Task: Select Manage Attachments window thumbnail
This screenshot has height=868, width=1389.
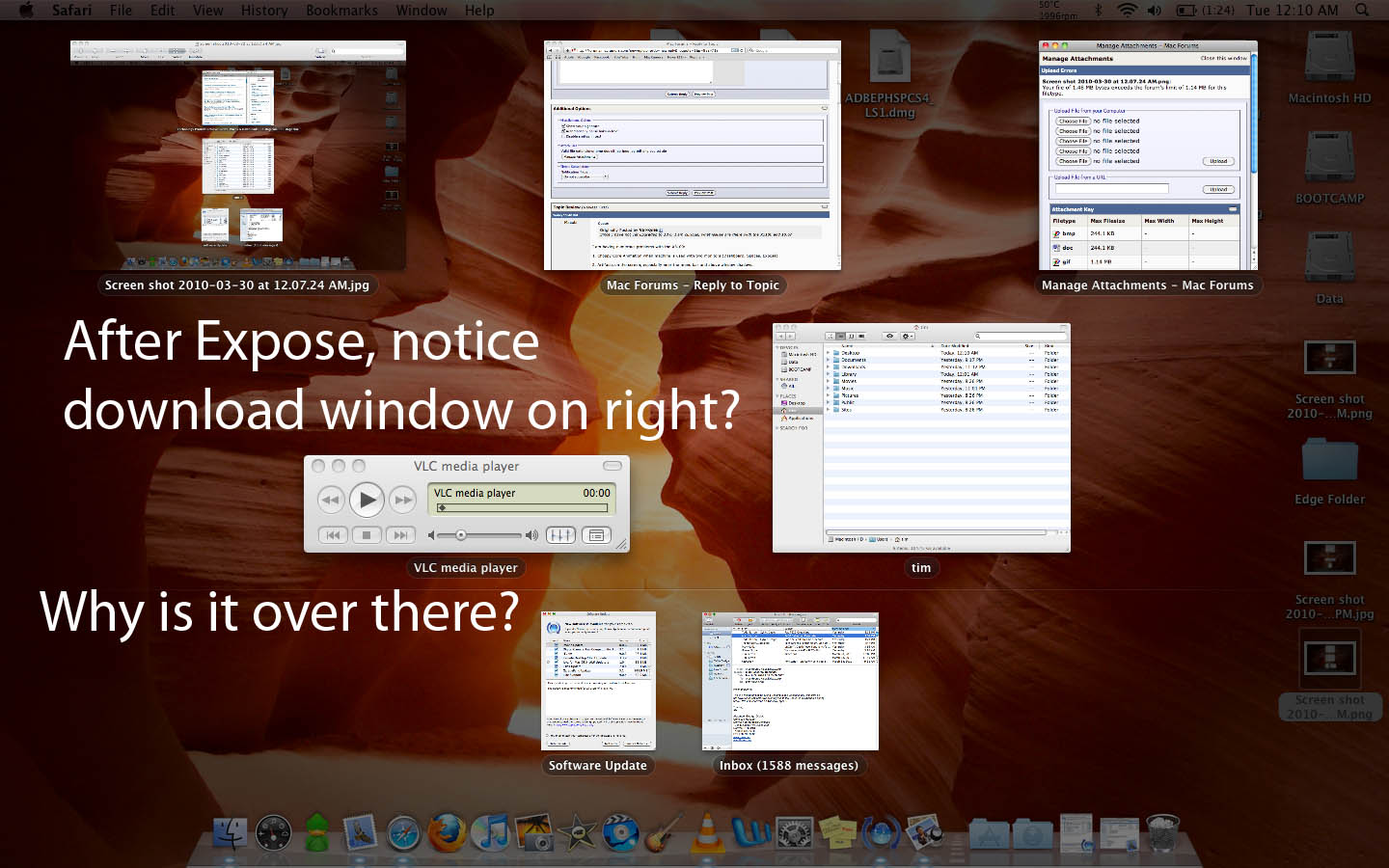Action: pos(1148,155)
